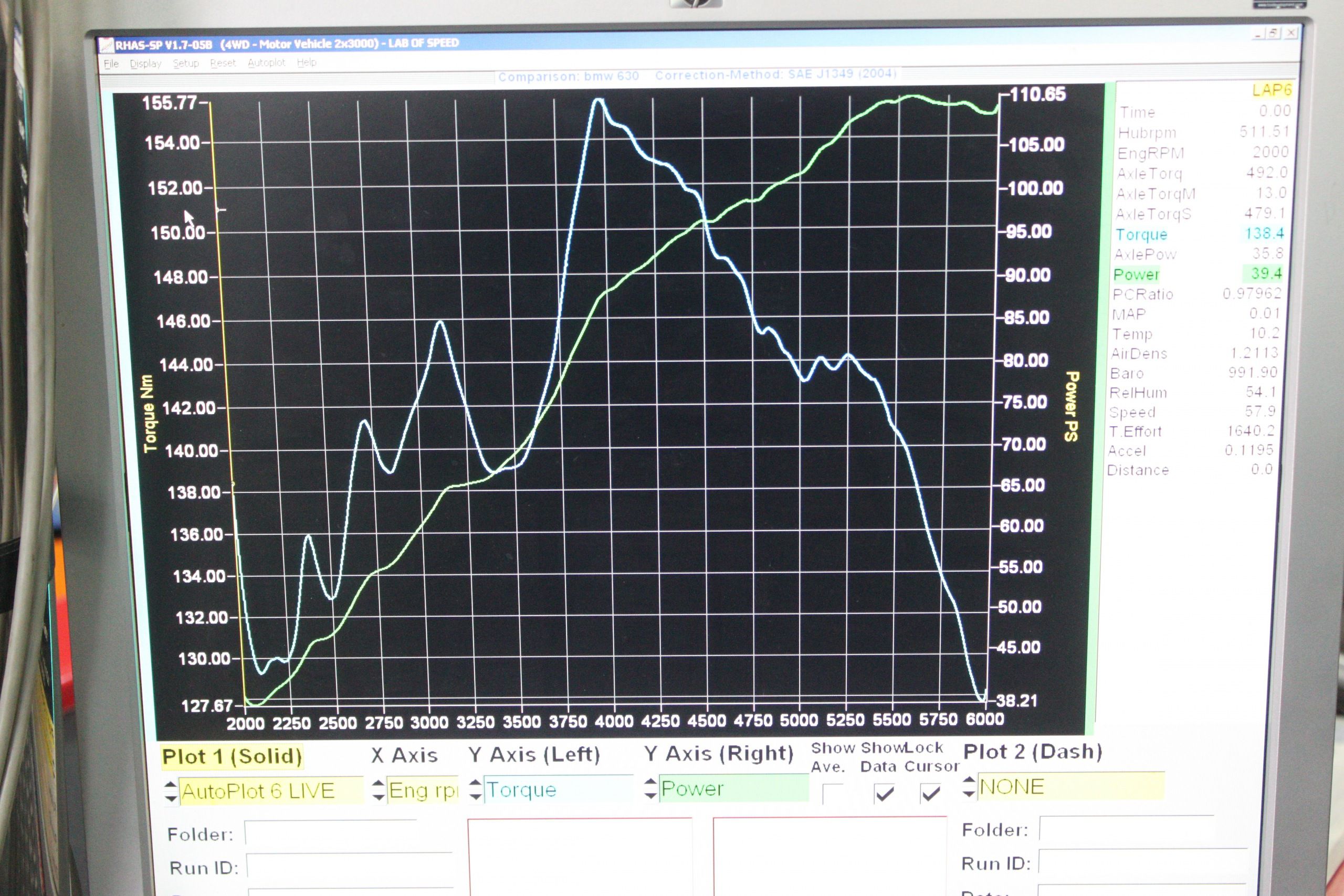Screen dimensions: 1344x896
Task: Step the Y Axis Left Torque selector arrows
Action: coord(476,789)
